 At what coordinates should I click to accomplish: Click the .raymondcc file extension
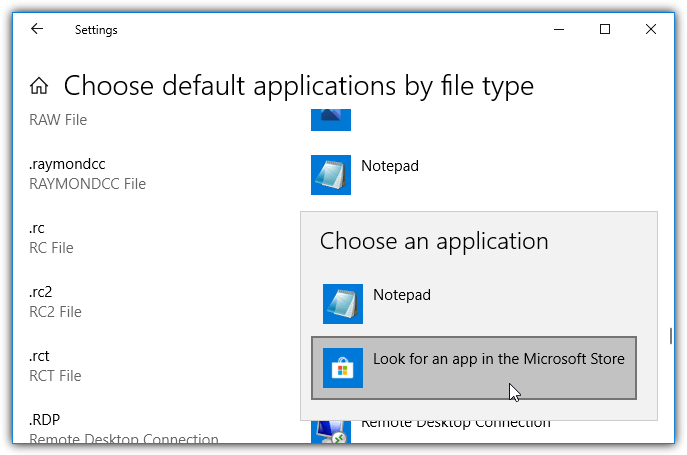click(x=67, y=164)
